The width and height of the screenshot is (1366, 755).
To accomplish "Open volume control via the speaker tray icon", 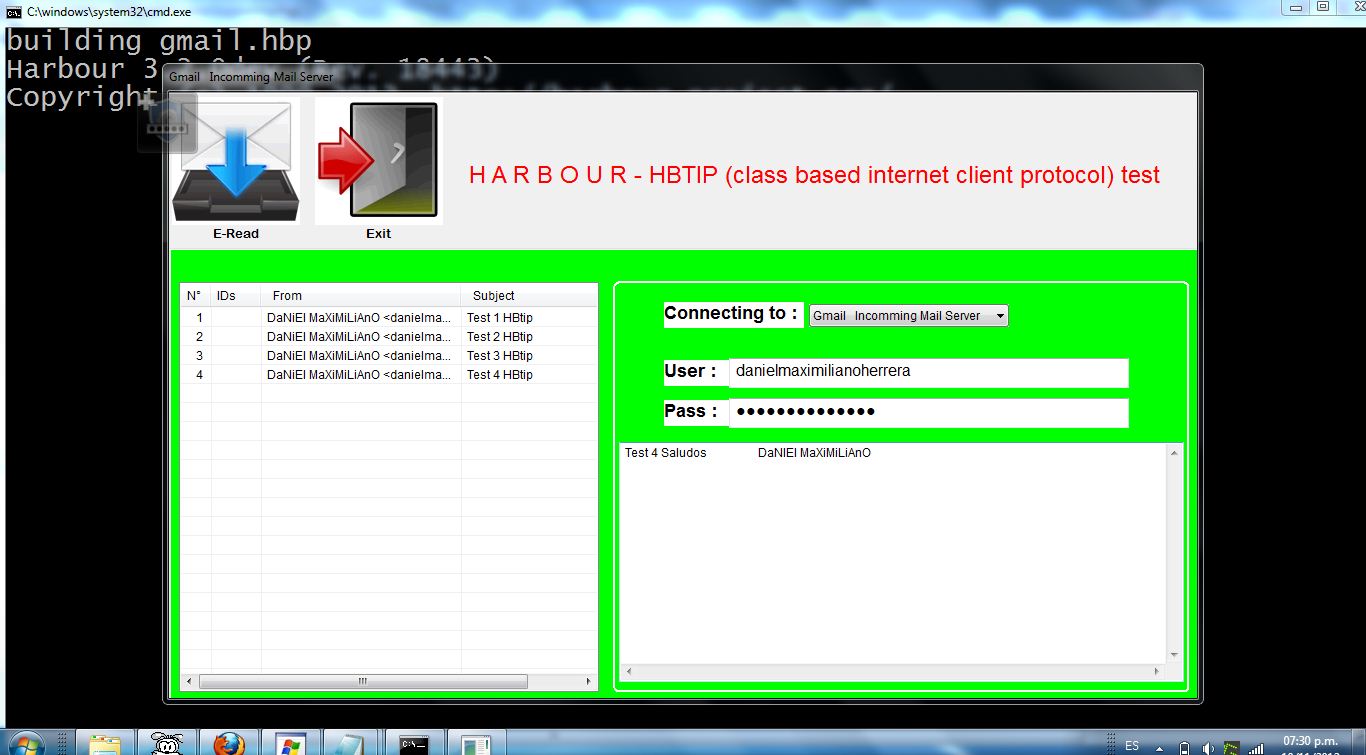I will click(1207, 745).
